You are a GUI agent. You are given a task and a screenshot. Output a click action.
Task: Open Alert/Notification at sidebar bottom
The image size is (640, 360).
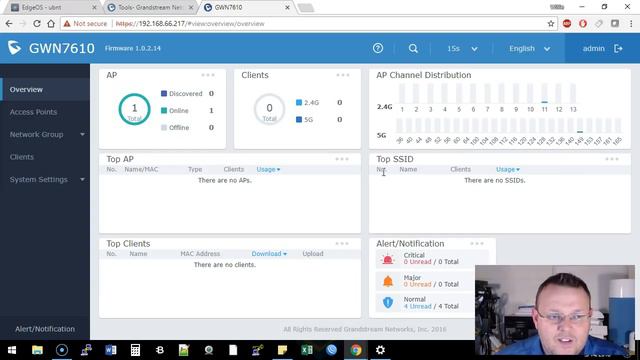[45, 329]
